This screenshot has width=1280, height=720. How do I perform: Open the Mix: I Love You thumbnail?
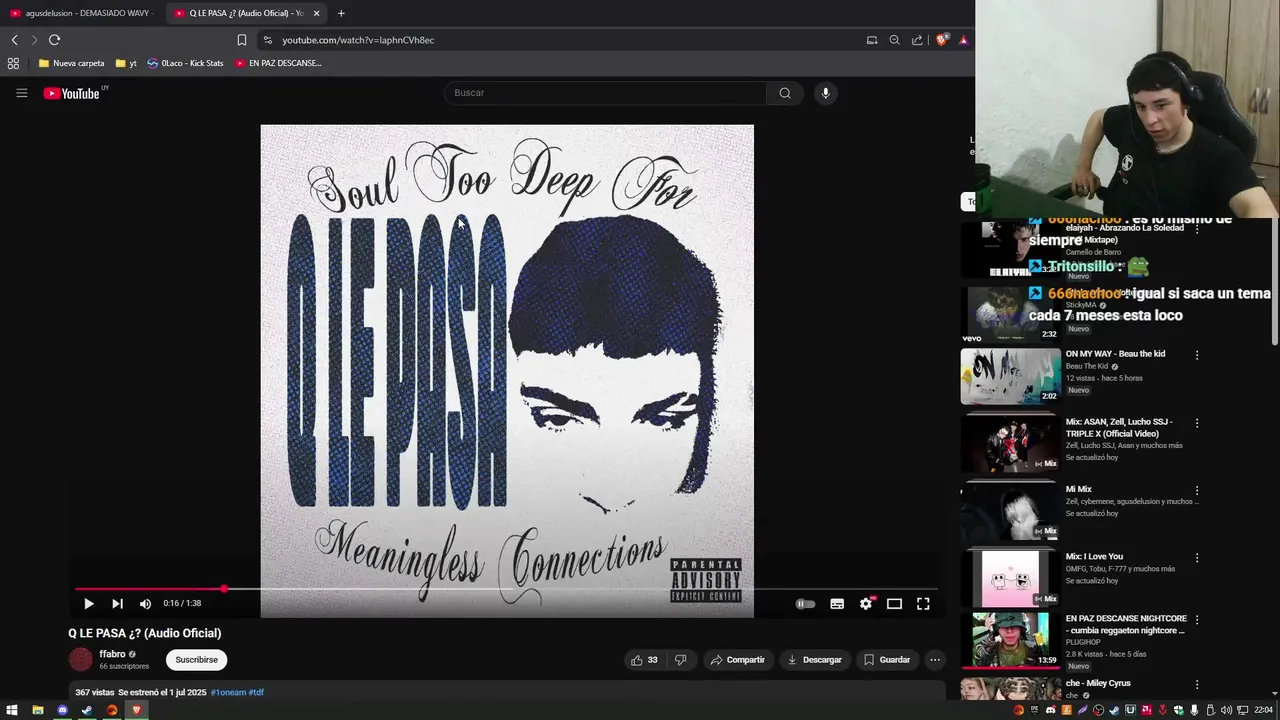click(1010, 578)
